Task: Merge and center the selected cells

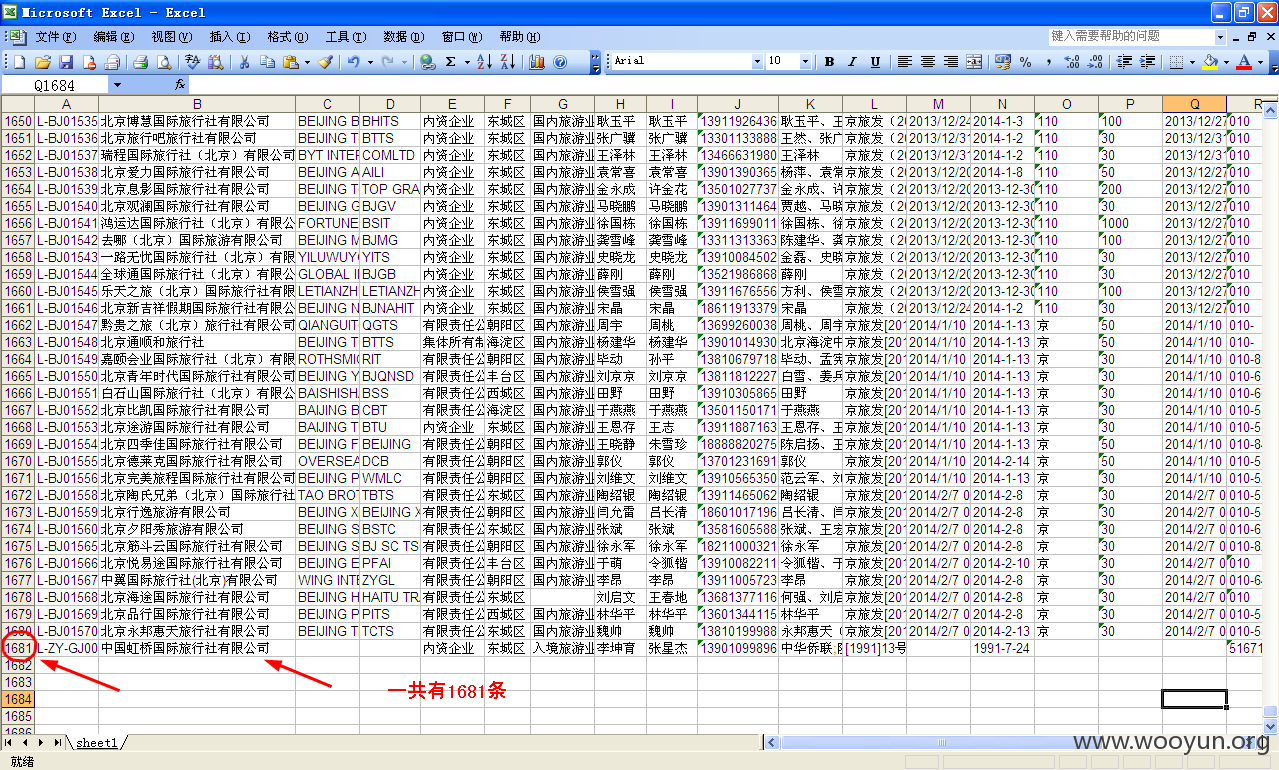Action: [974, 62]
